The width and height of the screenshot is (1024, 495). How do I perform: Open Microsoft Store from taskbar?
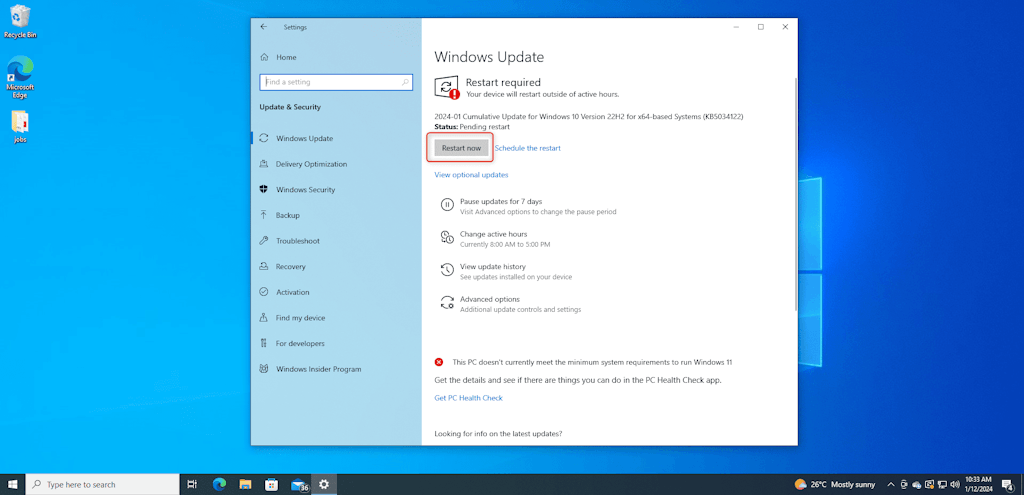click(x=272, y=485)
